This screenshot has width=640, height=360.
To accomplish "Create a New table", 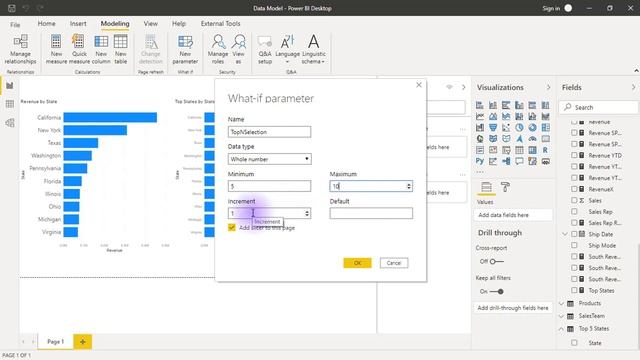I will [x=120, y=49].
